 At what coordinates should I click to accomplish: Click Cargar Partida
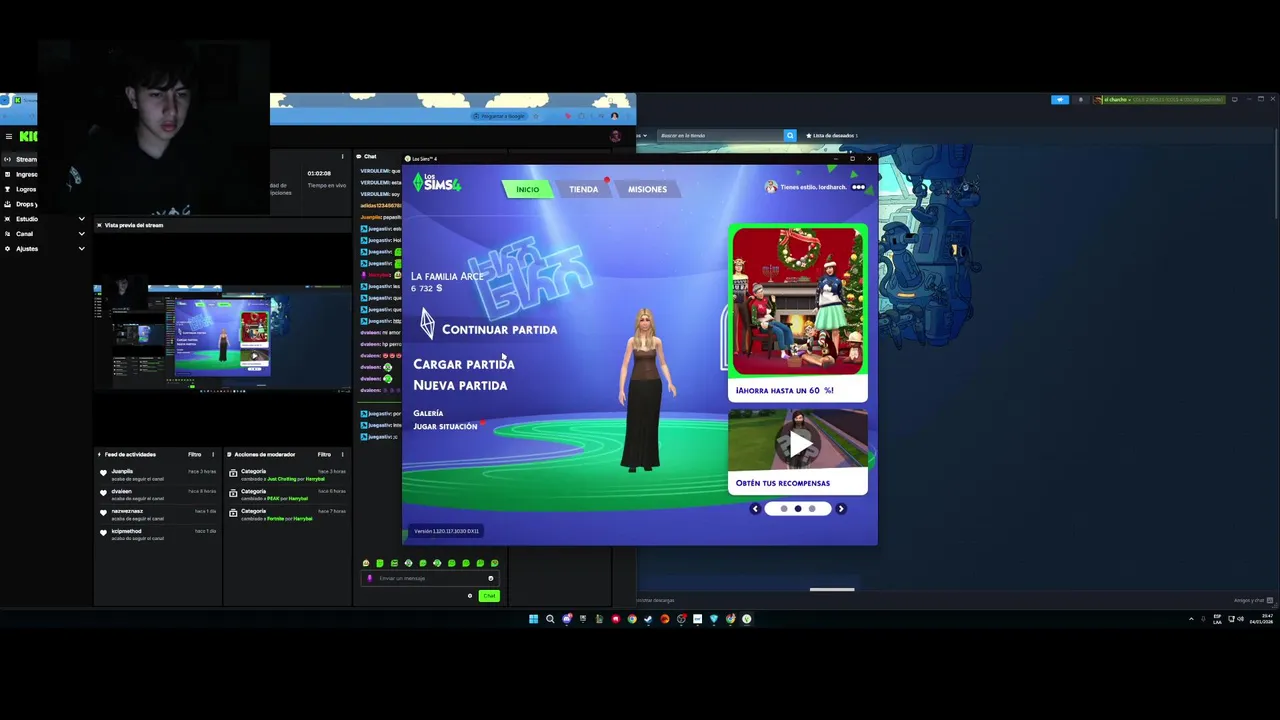(x=464, y=364)
